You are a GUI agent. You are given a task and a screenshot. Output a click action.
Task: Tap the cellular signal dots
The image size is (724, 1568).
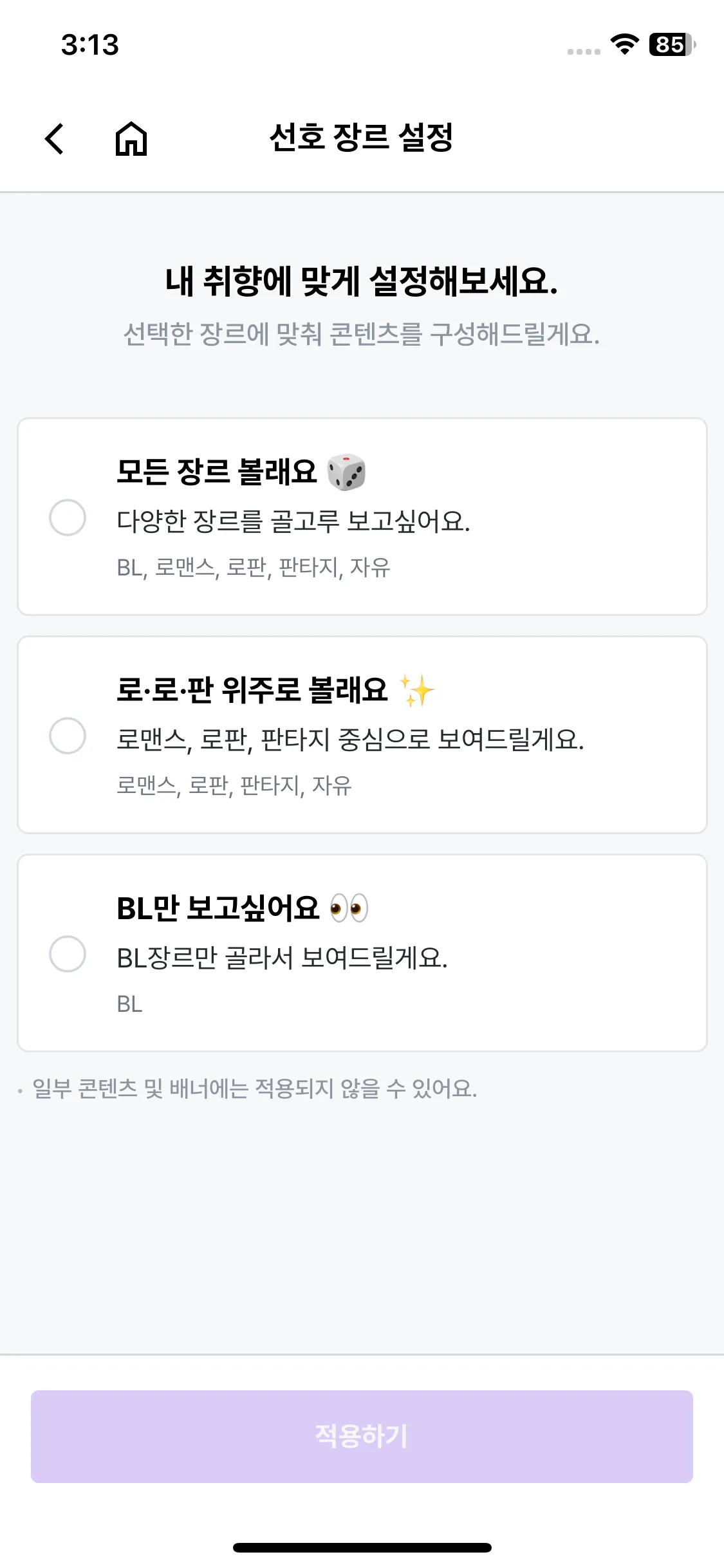tap(584, 51)
